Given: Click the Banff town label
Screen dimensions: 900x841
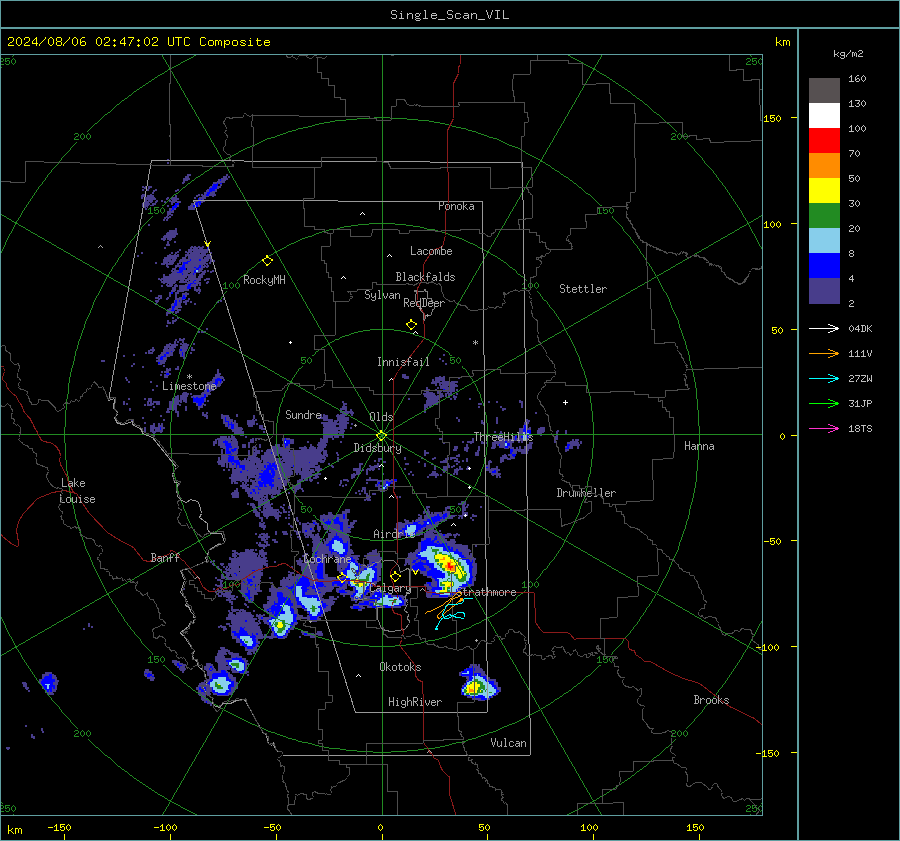Looking at the screenshot, I should (165, 557).
